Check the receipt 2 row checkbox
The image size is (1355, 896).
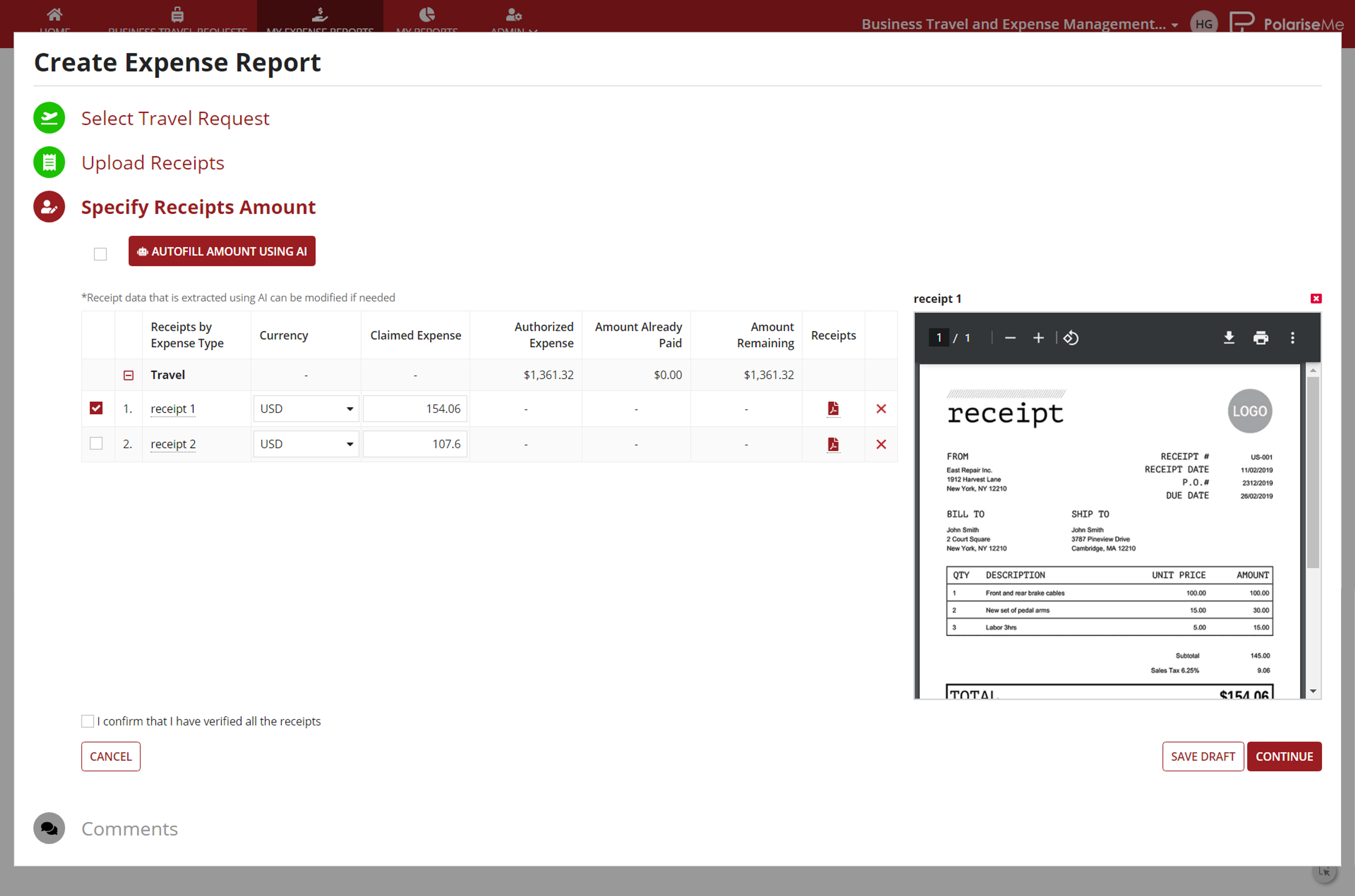[x=96, y=443]
